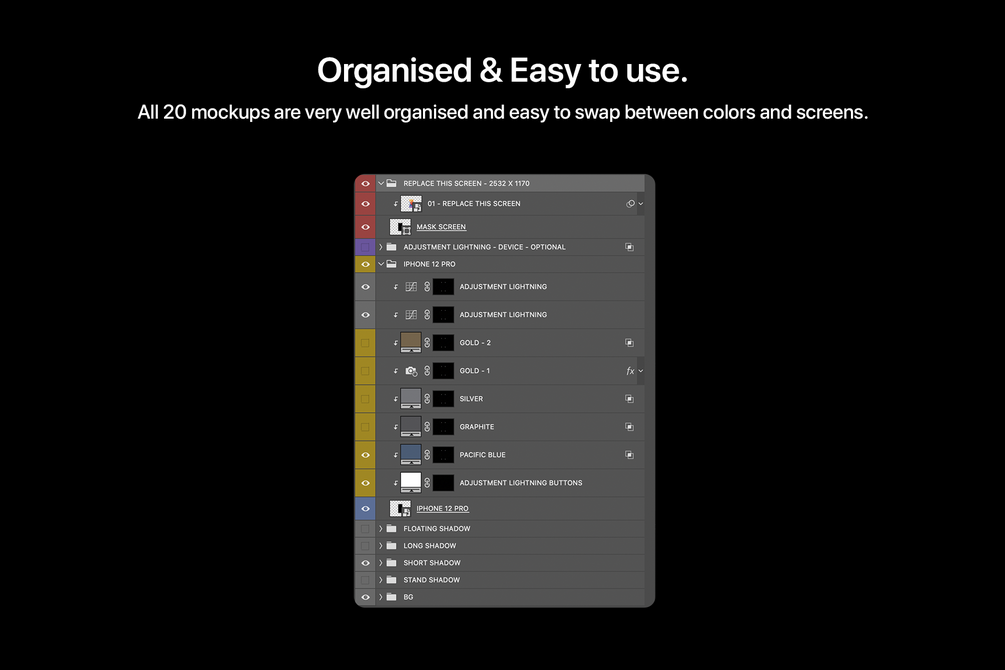Click the mask link chain on Graphite layer
This screenshot has width=1005, height=670.
427,427
